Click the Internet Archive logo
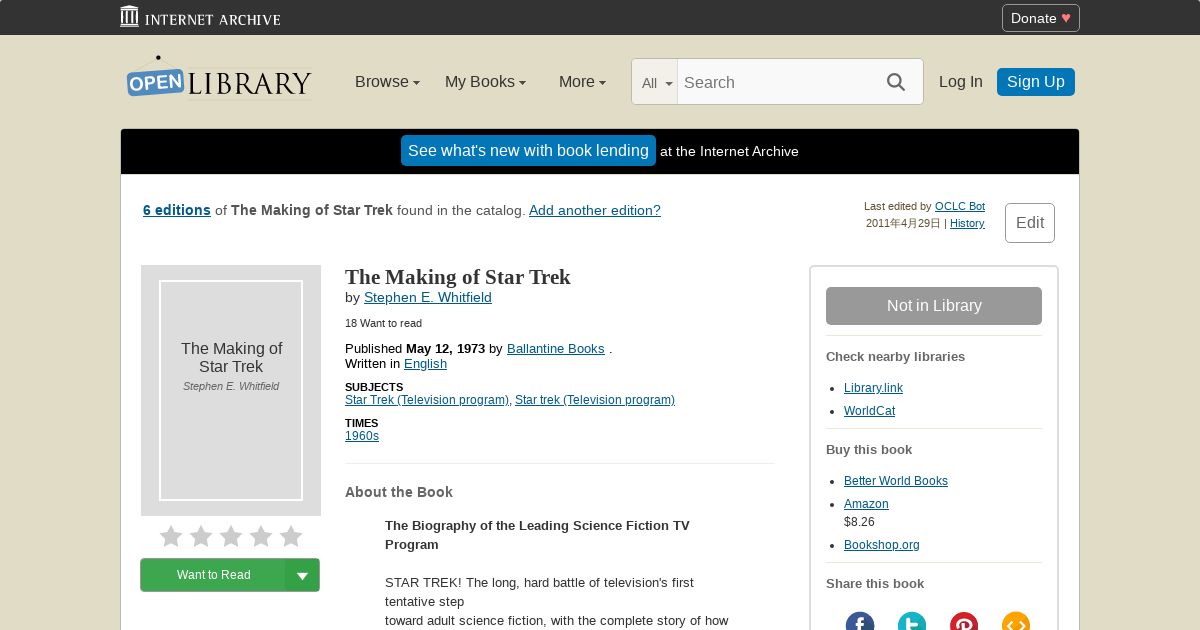 tap(200, 17)
